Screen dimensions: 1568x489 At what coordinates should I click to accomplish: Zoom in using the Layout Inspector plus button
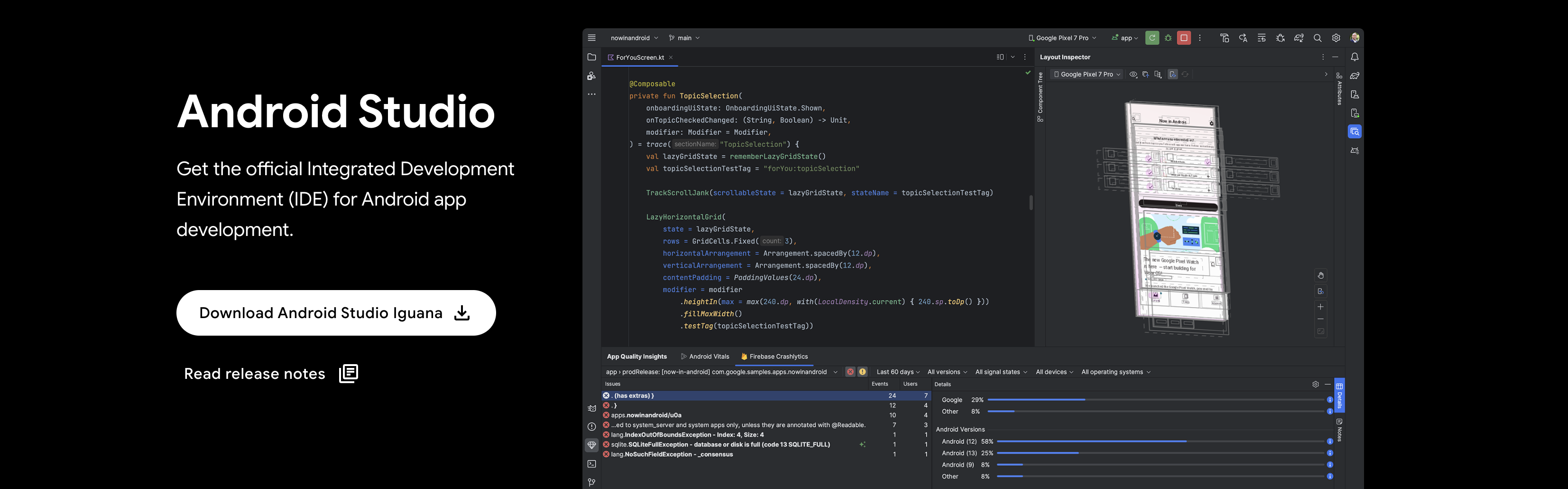tap(1320, 307)
